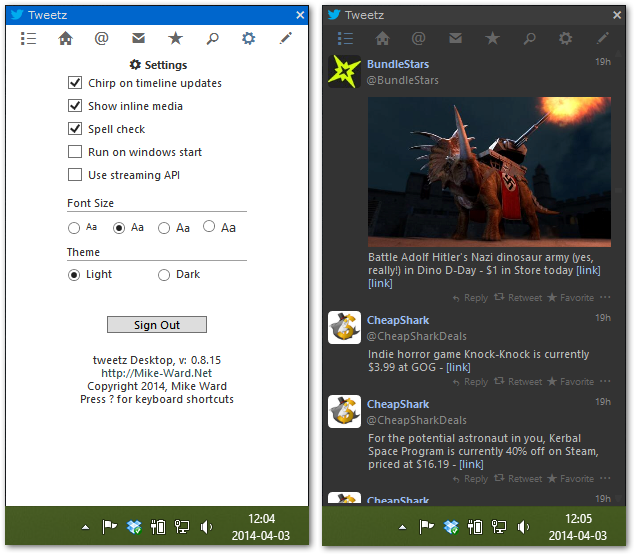Click 12:04 clock under light window

[261, 518]
